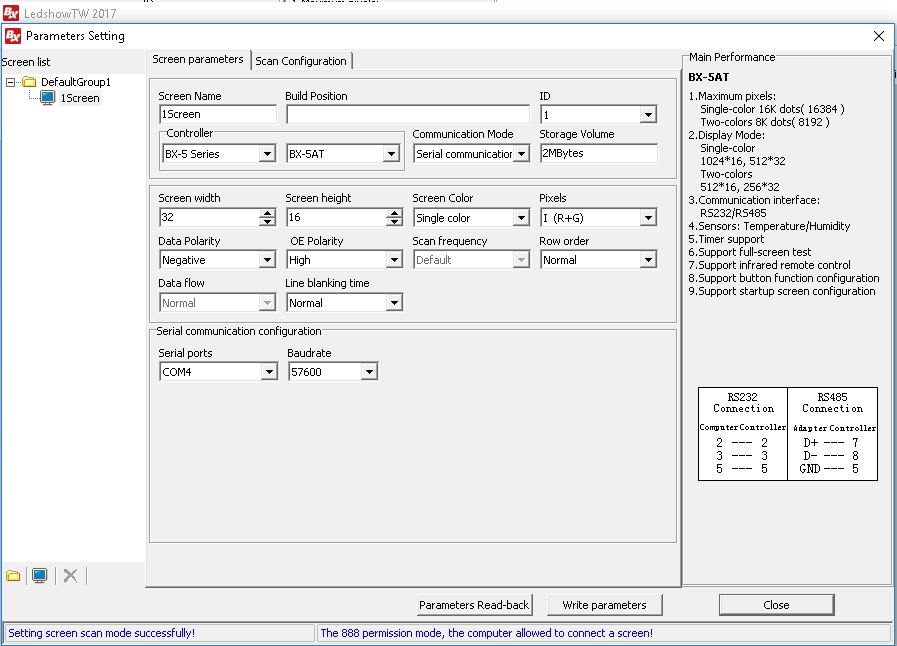Select 1Screen in the screen list

pos(80,98)
